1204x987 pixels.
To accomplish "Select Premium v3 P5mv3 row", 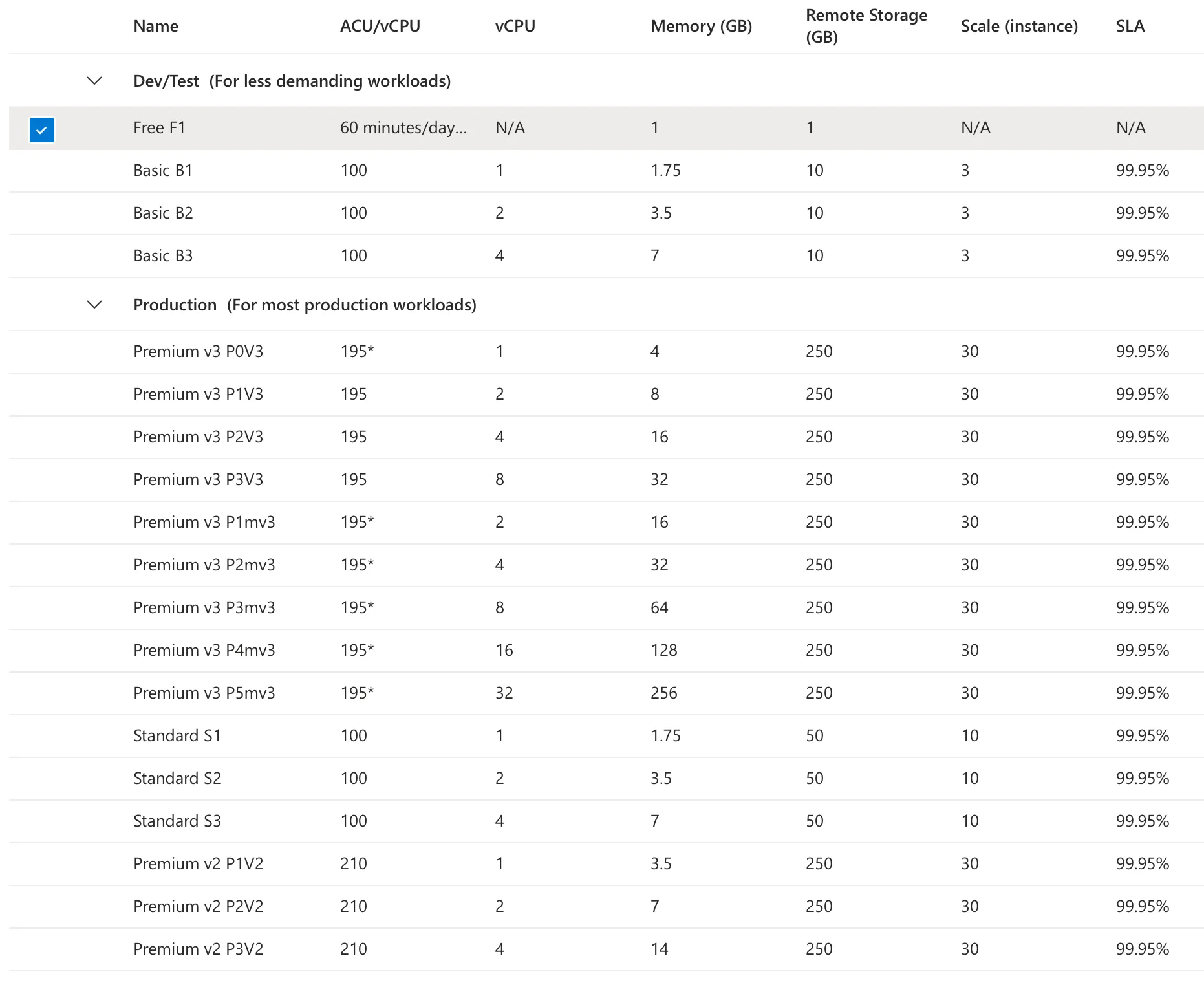I will [x=204, y=693].
